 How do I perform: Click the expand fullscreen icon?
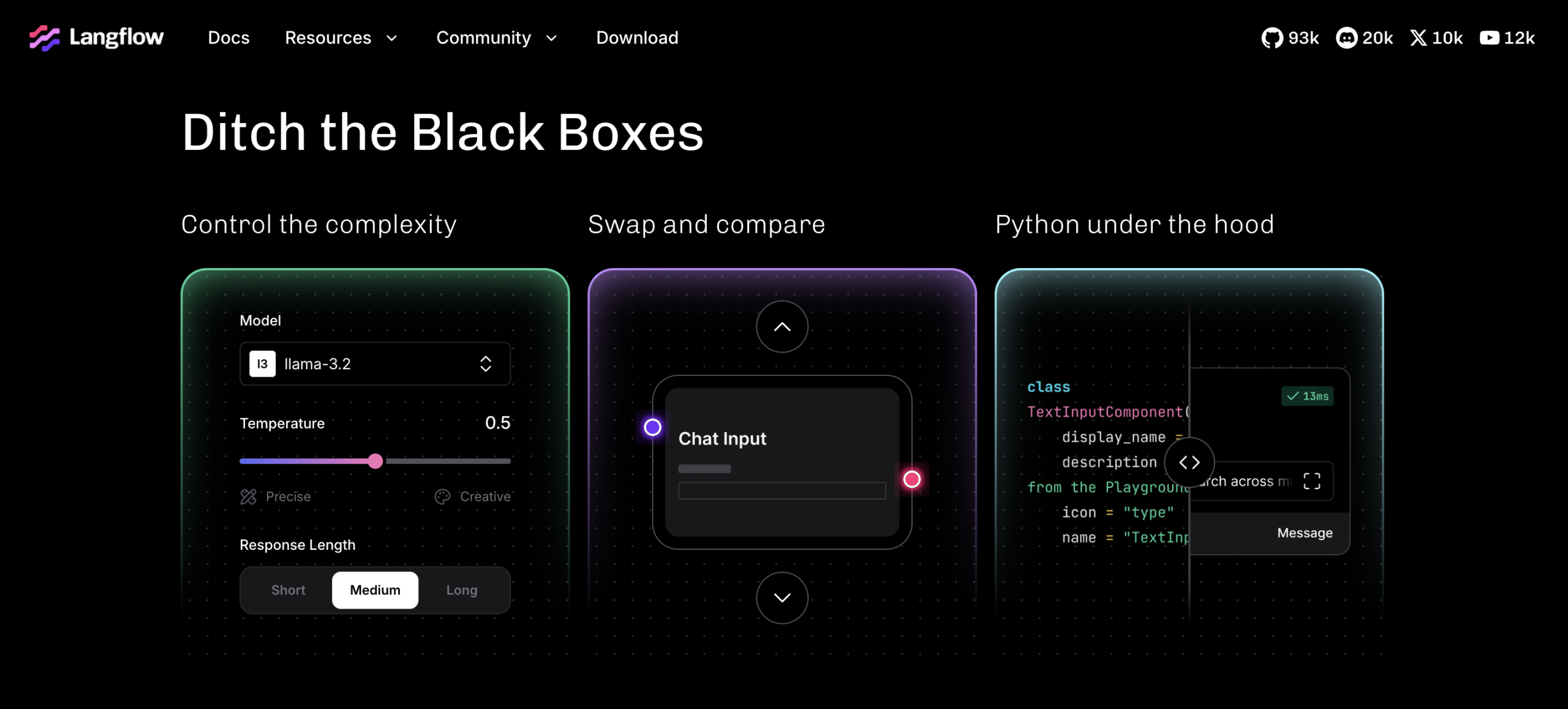click(1311, 481)
